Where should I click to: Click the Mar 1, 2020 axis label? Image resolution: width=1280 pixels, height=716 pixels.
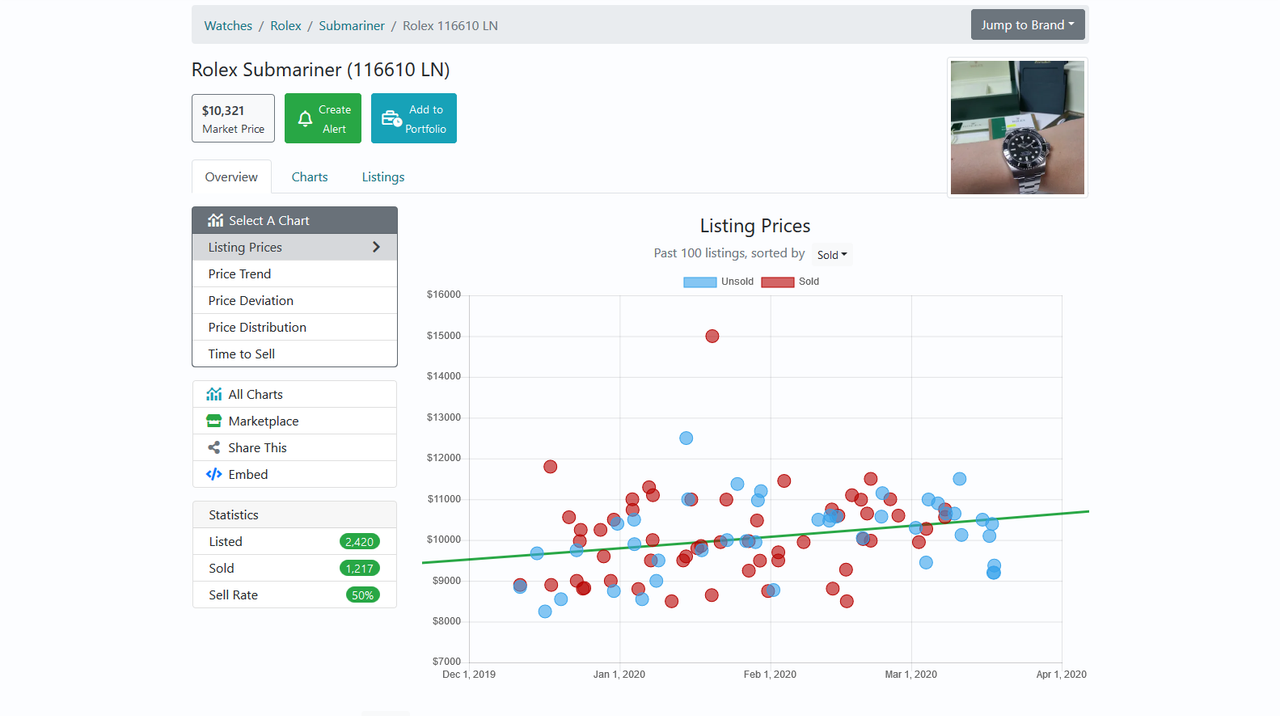(911, 674)
